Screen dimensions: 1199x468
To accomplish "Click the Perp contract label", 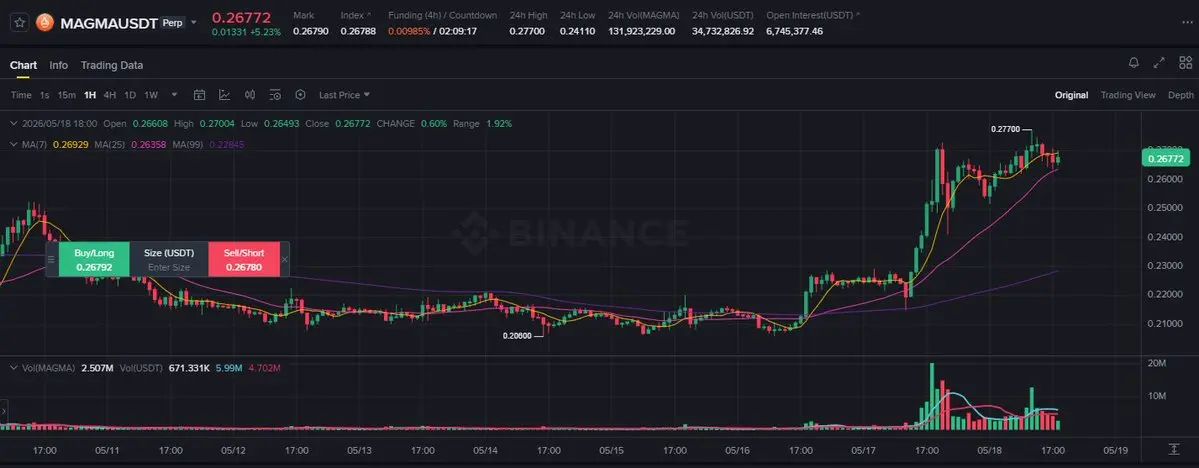I will click(172, 23).
